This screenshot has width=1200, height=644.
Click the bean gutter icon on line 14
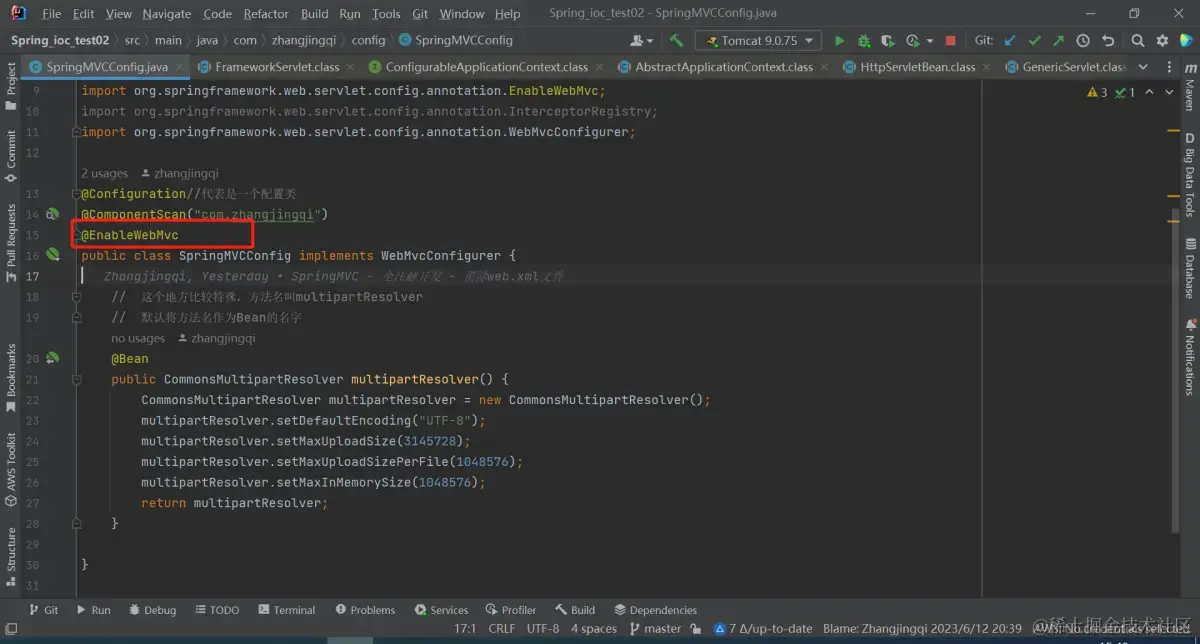click(x=52, y=214)
